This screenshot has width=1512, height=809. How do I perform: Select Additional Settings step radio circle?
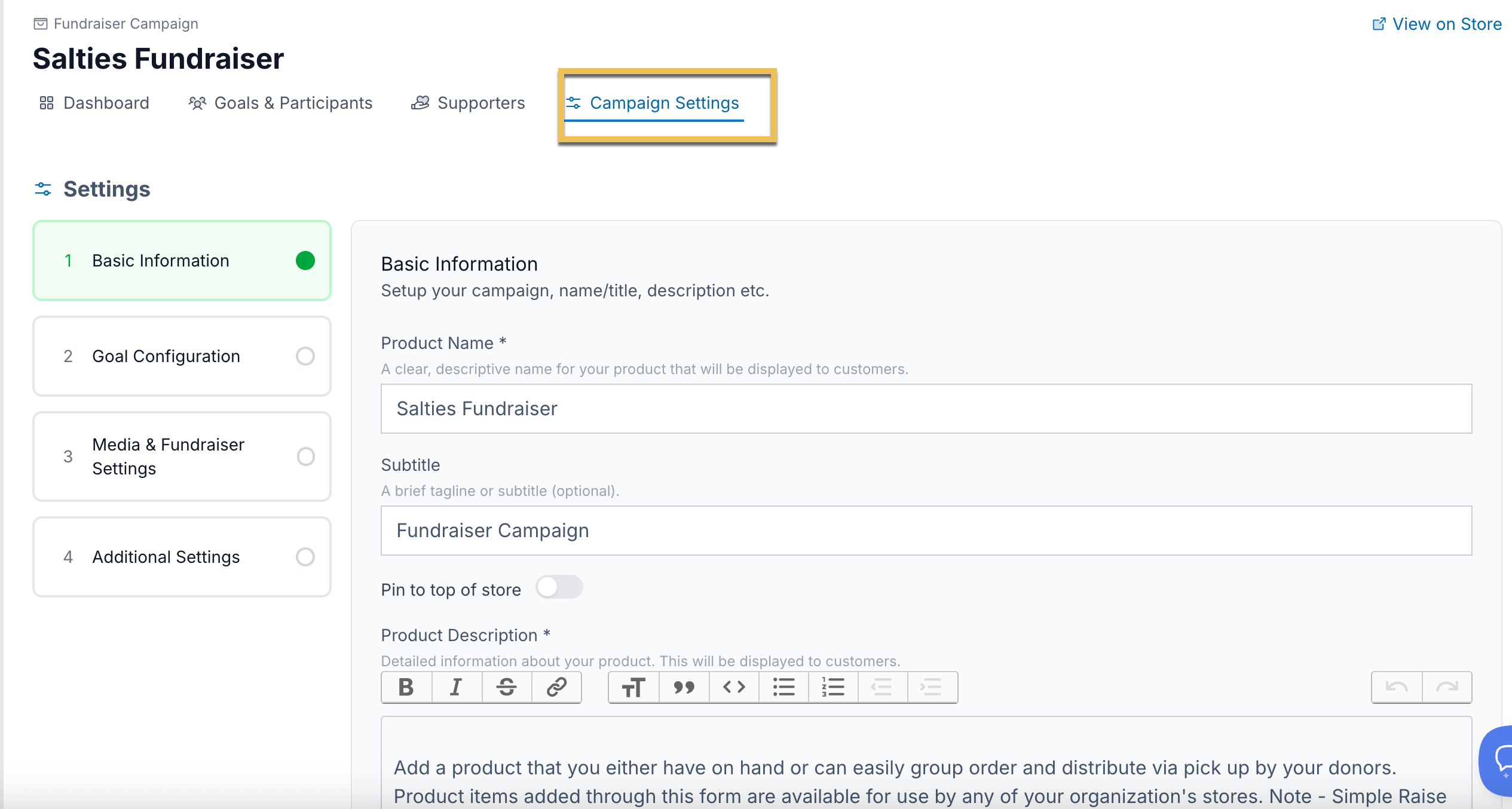pyautogui.click(x=305, y=557)
